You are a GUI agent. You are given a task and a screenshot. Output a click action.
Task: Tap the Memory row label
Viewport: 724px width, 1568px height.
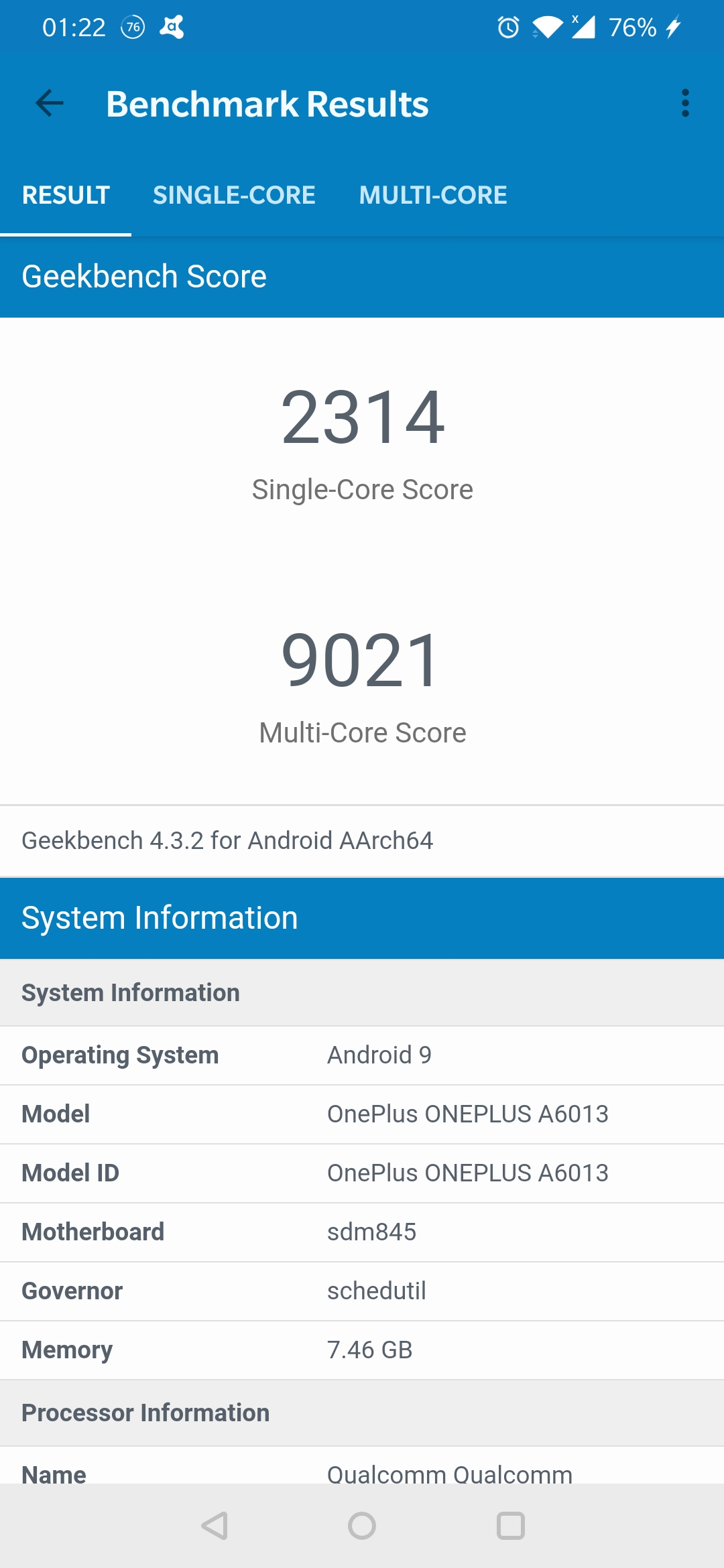coord(67,1350)
